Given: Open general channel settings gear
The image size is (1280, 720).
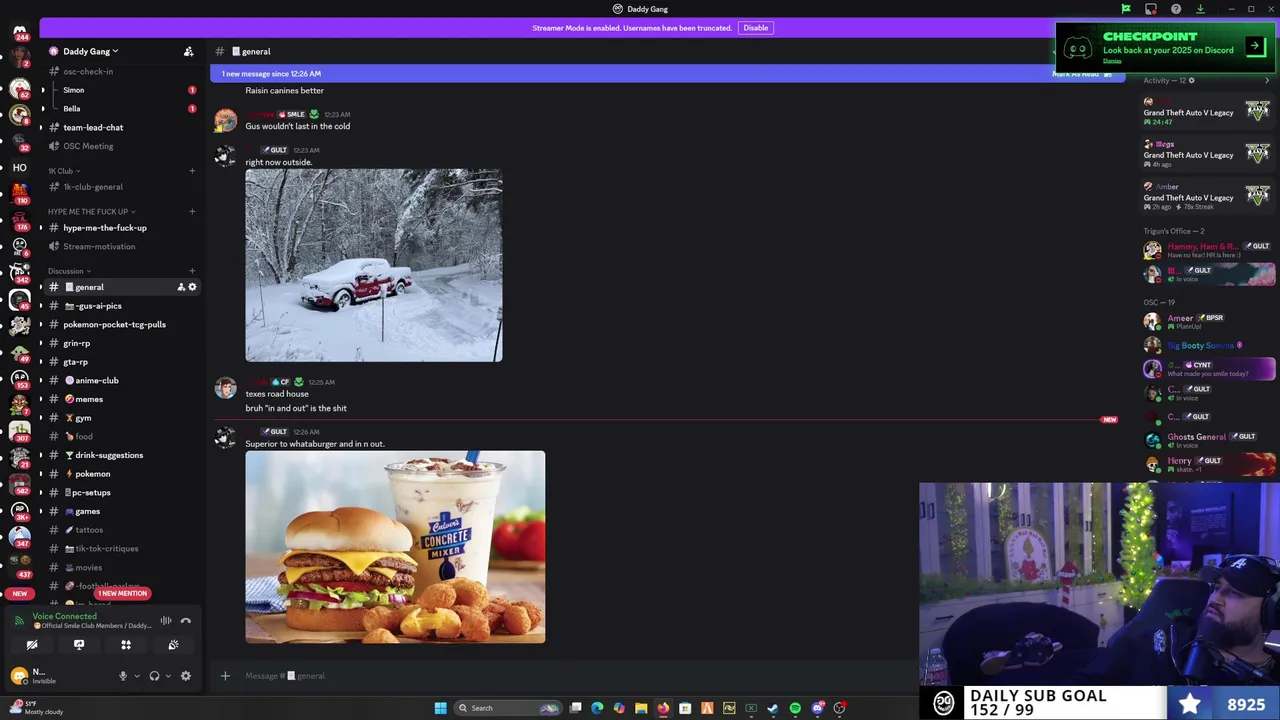Looking at the screenshot, I should (192, 287).
